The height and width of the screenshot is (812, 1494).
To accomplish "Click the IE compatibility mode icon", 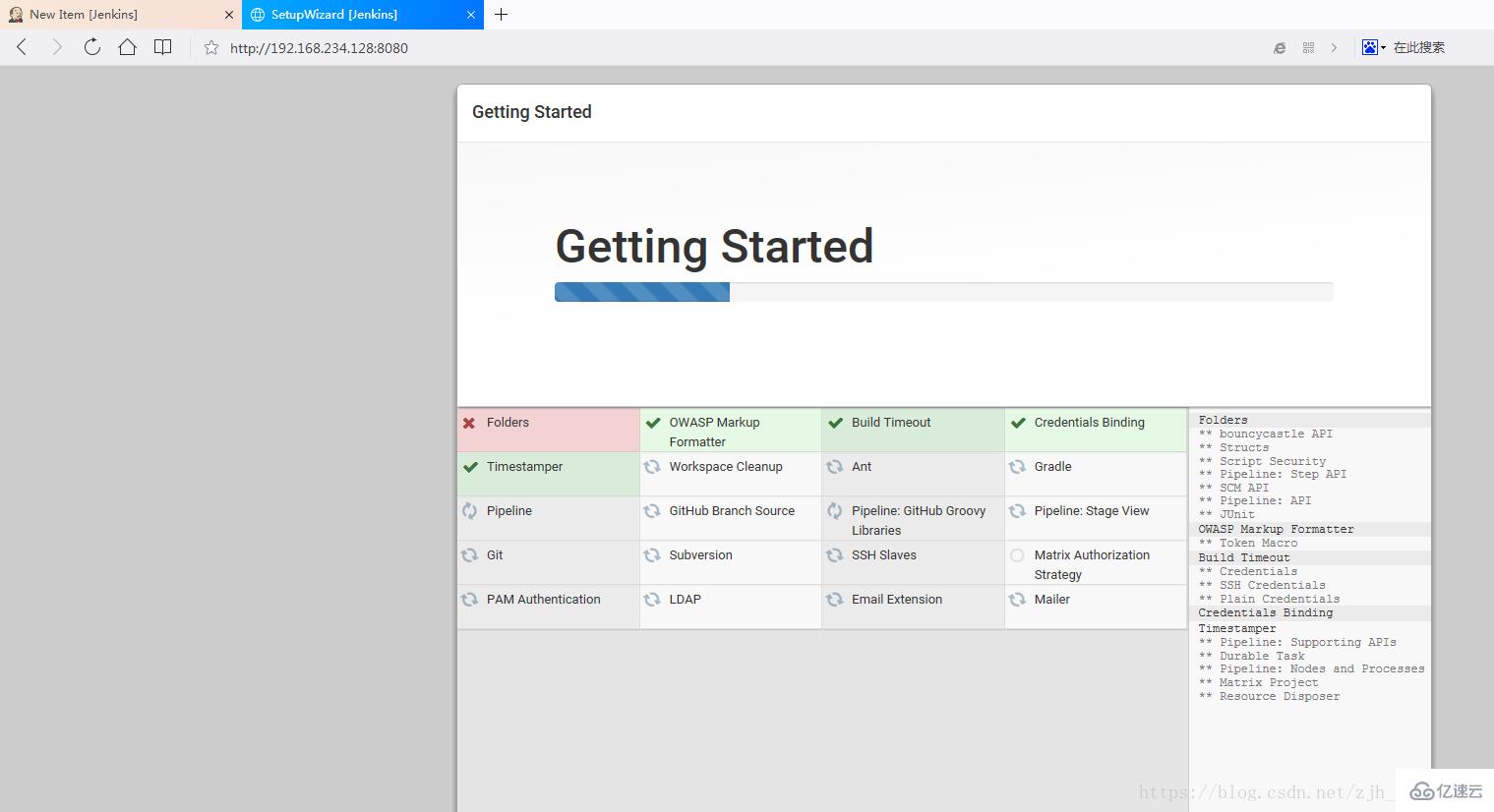I will (1280, 47).
